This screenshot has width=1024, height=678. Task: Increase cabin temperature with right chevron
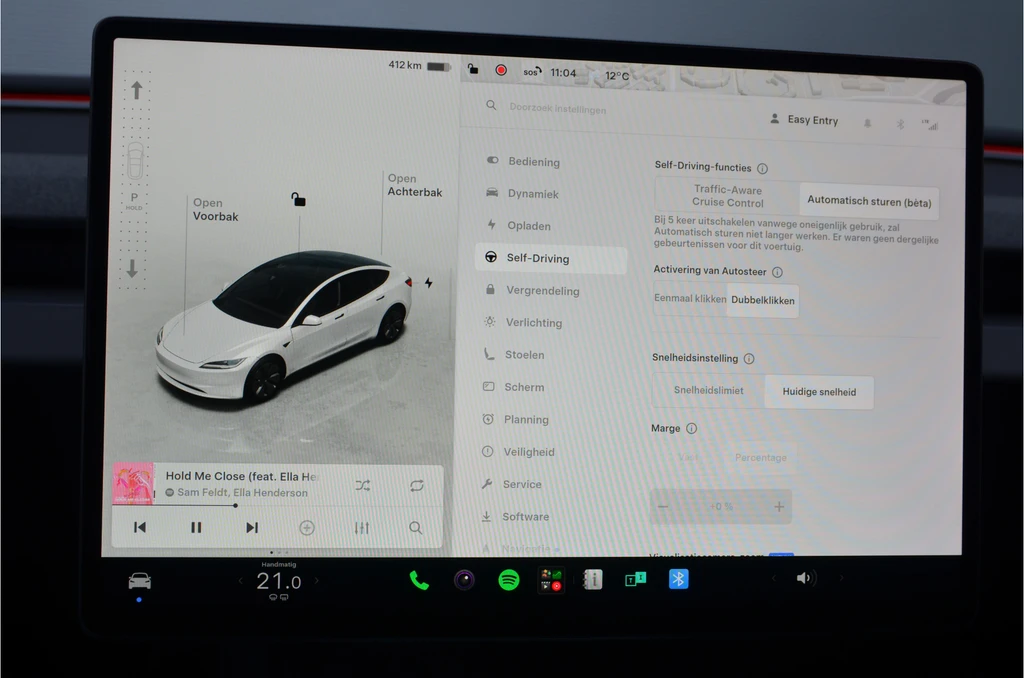tap(317, 580)
